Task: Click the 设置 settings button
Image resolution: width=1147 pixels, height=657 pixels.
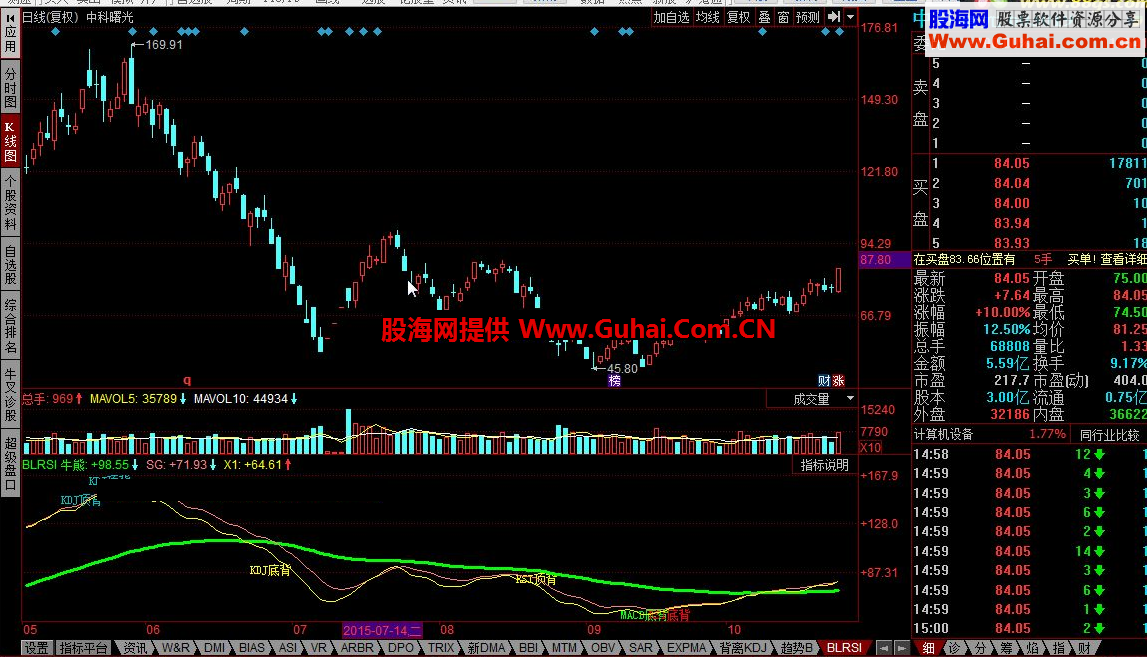Action: tap(36, 648)
